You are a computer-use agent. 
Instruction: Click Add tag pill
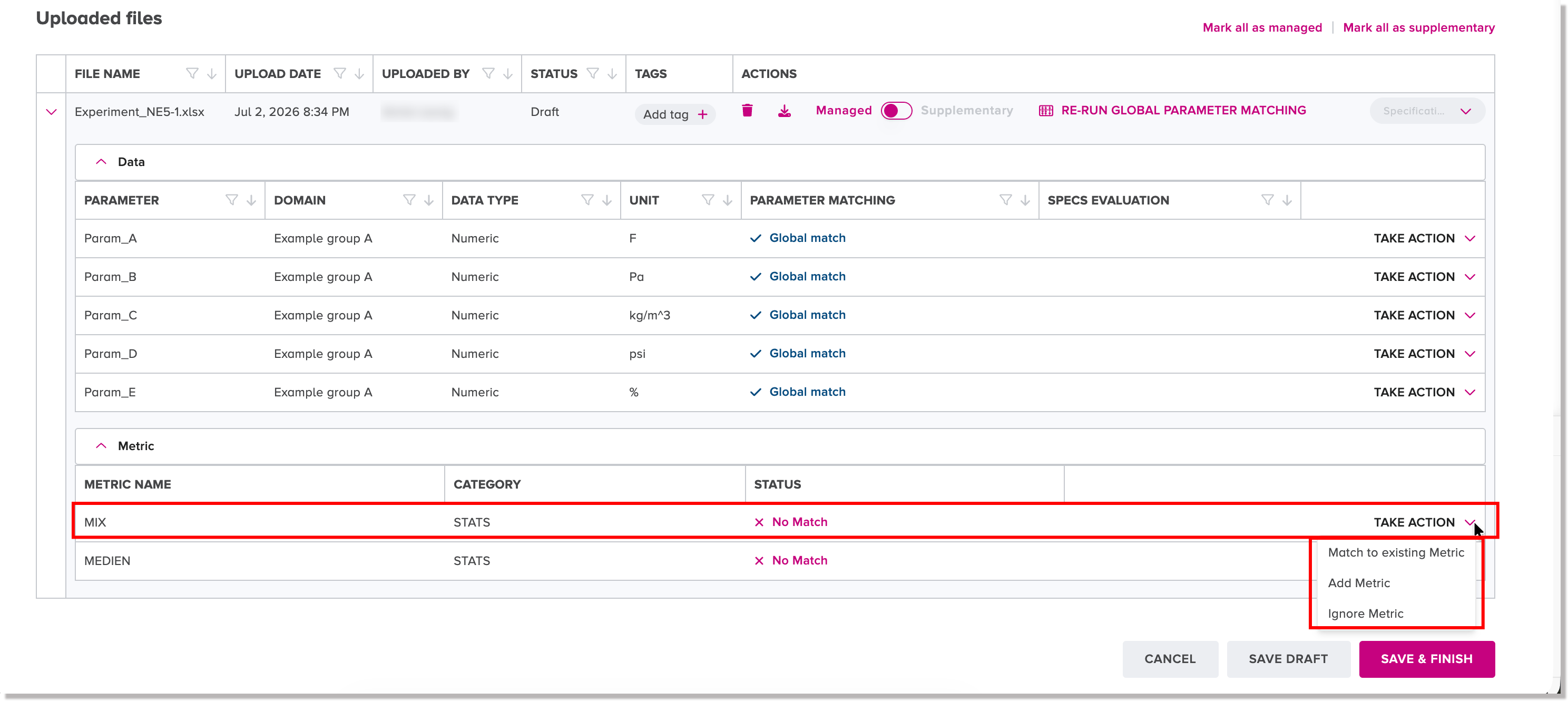(x=674, y=114)
